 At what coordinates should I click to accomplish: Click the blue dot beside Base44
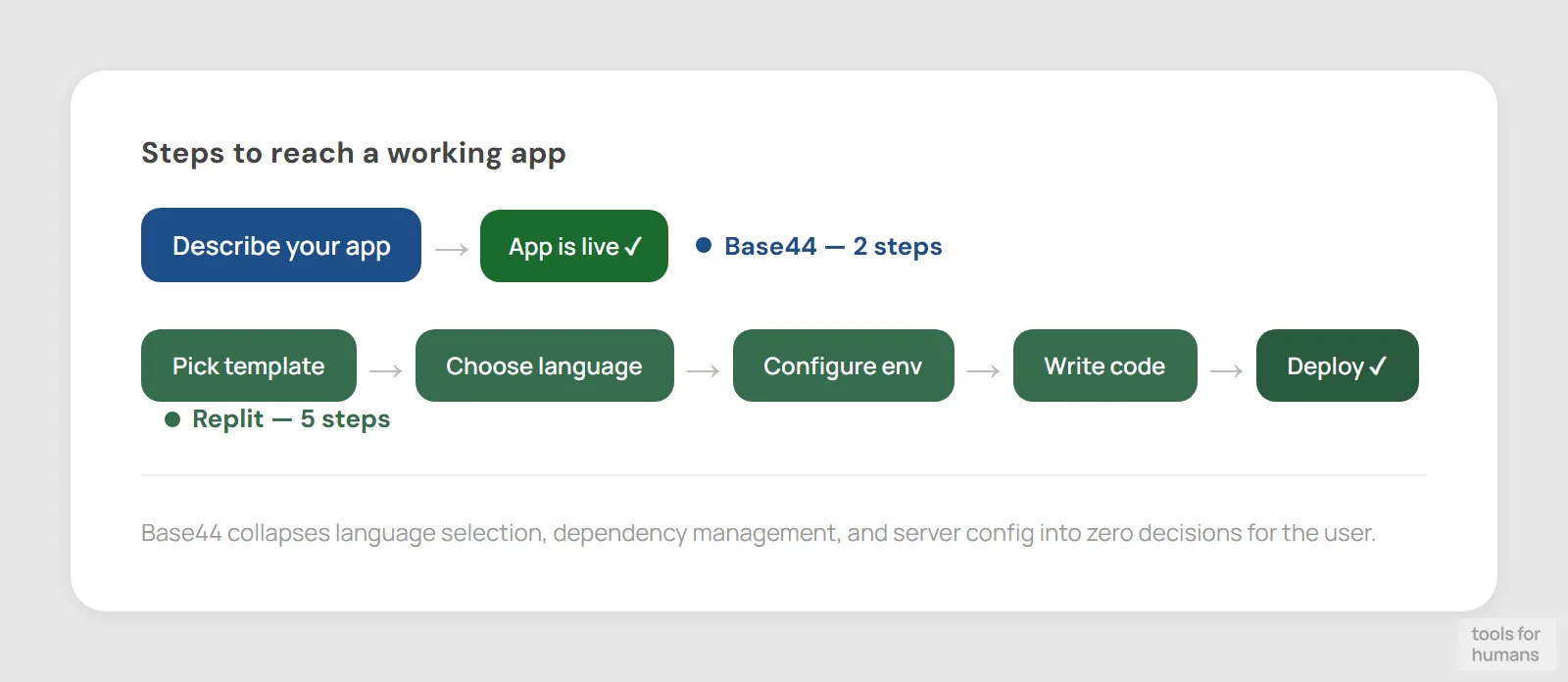pyautogui.click(x=704, y=245)
